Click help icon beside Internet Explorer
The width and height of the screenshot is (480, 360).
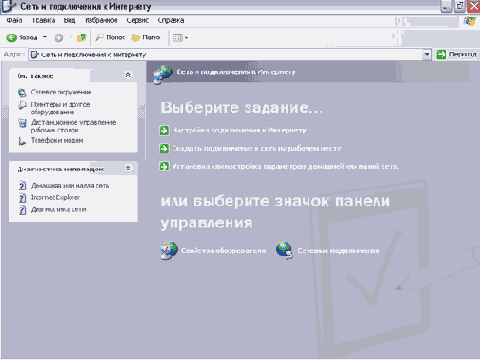click(x=22, y=198)
